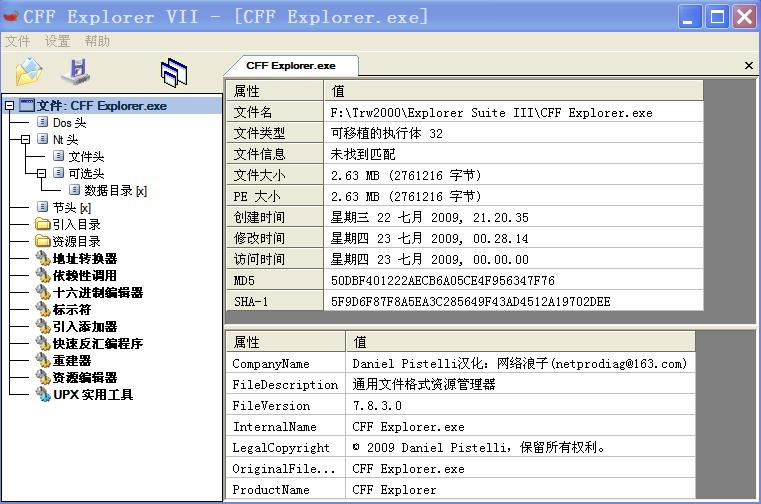Close the CFF Explorer.exe document tab
This screenshot has width=761, height=504.
(x=749, y=66)
